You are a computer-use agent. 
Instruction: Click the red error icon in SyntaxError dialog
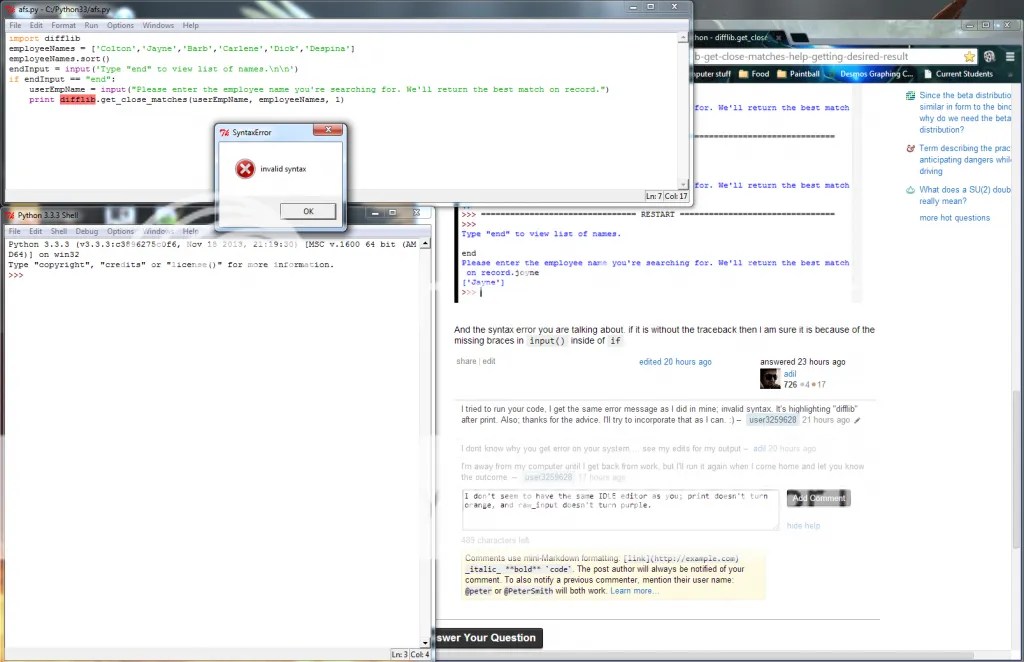coord(244,169)
